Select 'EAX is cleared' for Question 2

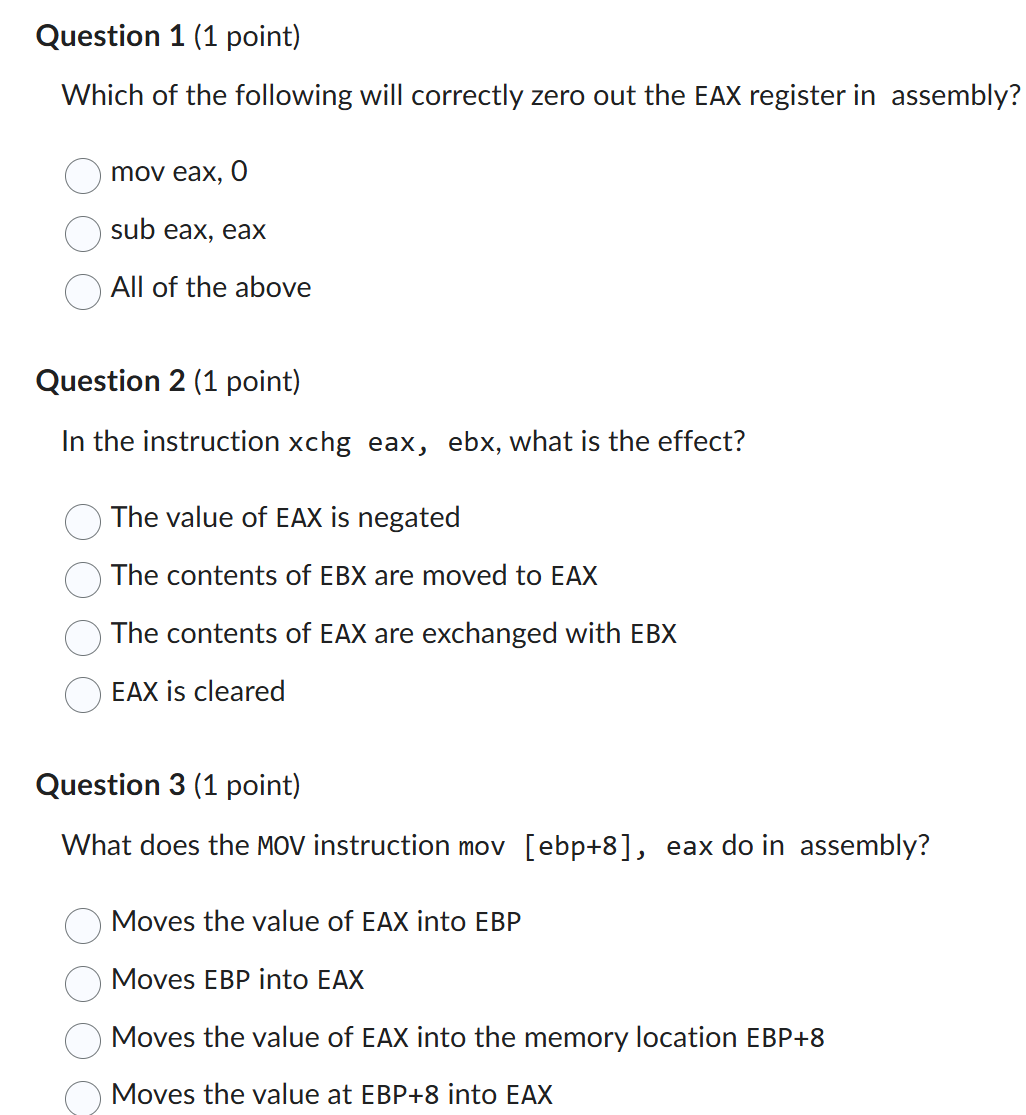coord(82,695)
